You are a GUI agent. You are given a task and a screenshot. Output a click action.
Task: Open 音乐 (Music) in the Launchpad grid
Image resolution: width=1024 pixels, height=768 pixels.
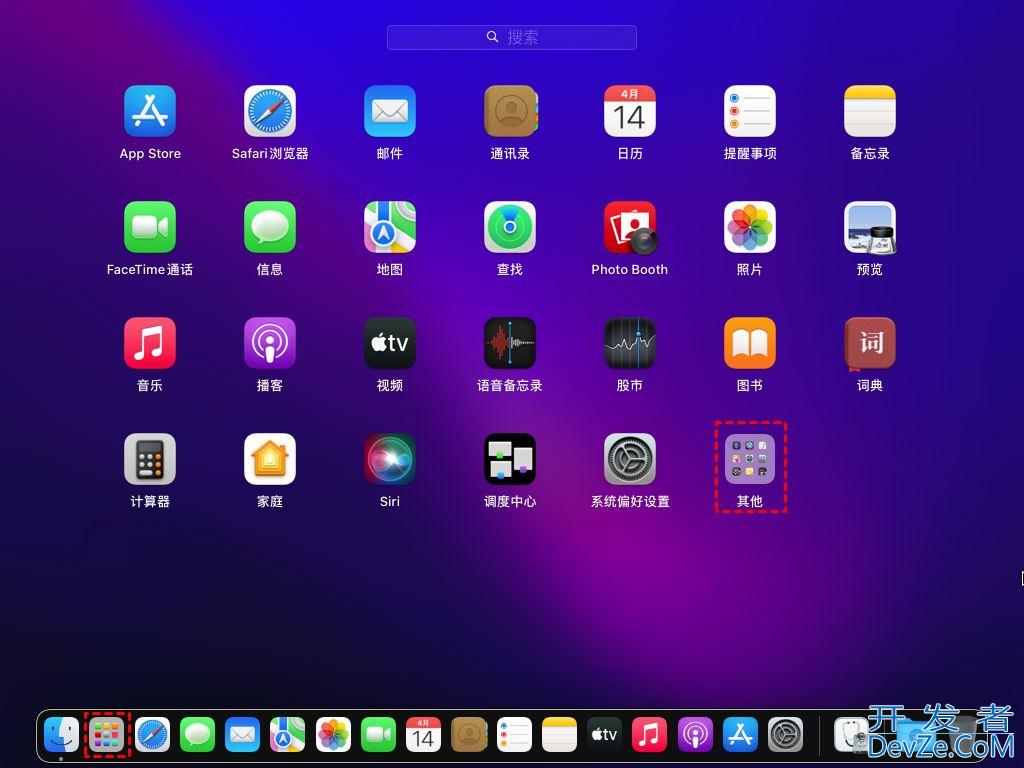(x=150, y=344)
